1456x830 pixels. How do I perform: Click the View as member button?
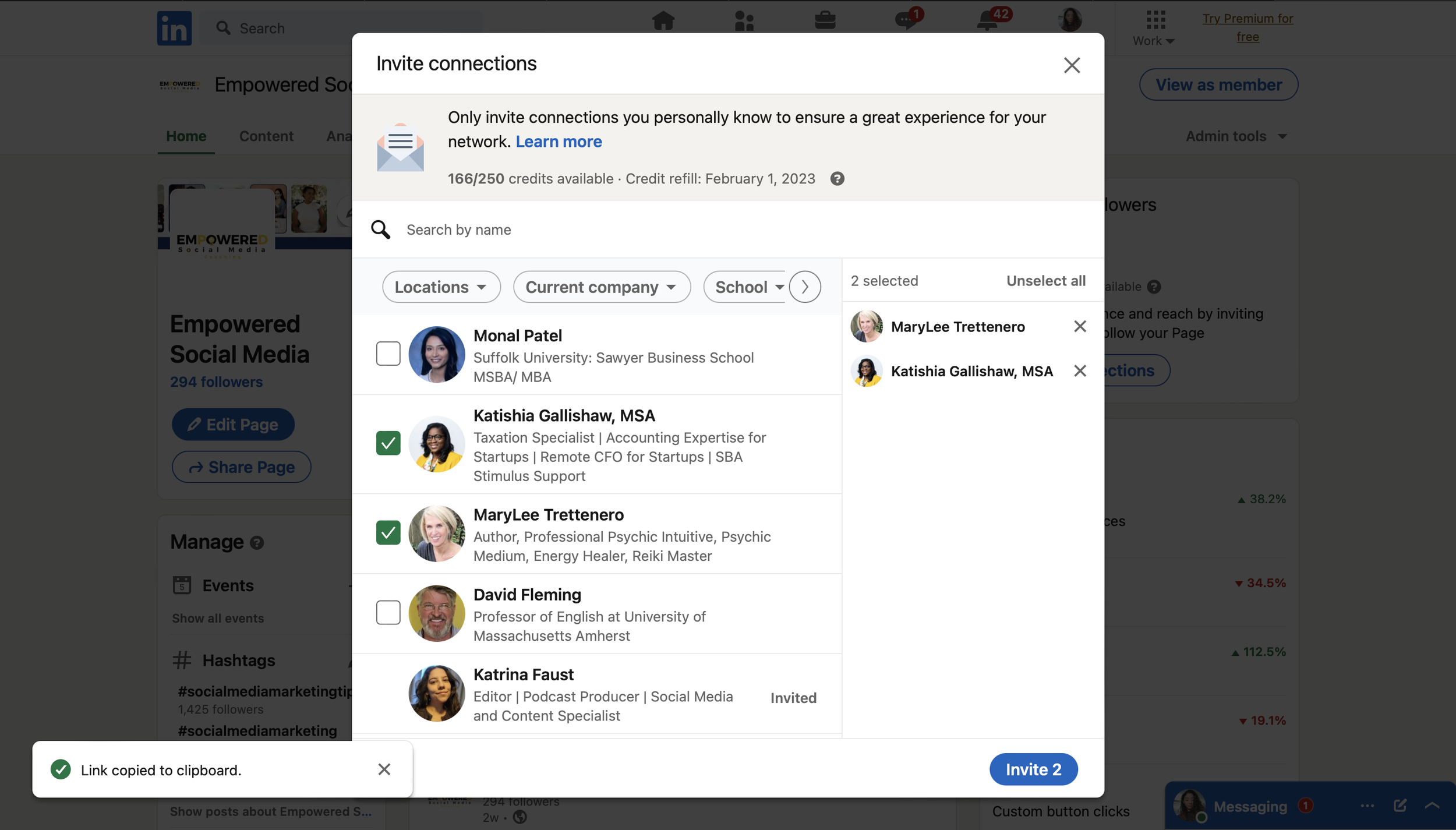tap(1218, 84)
